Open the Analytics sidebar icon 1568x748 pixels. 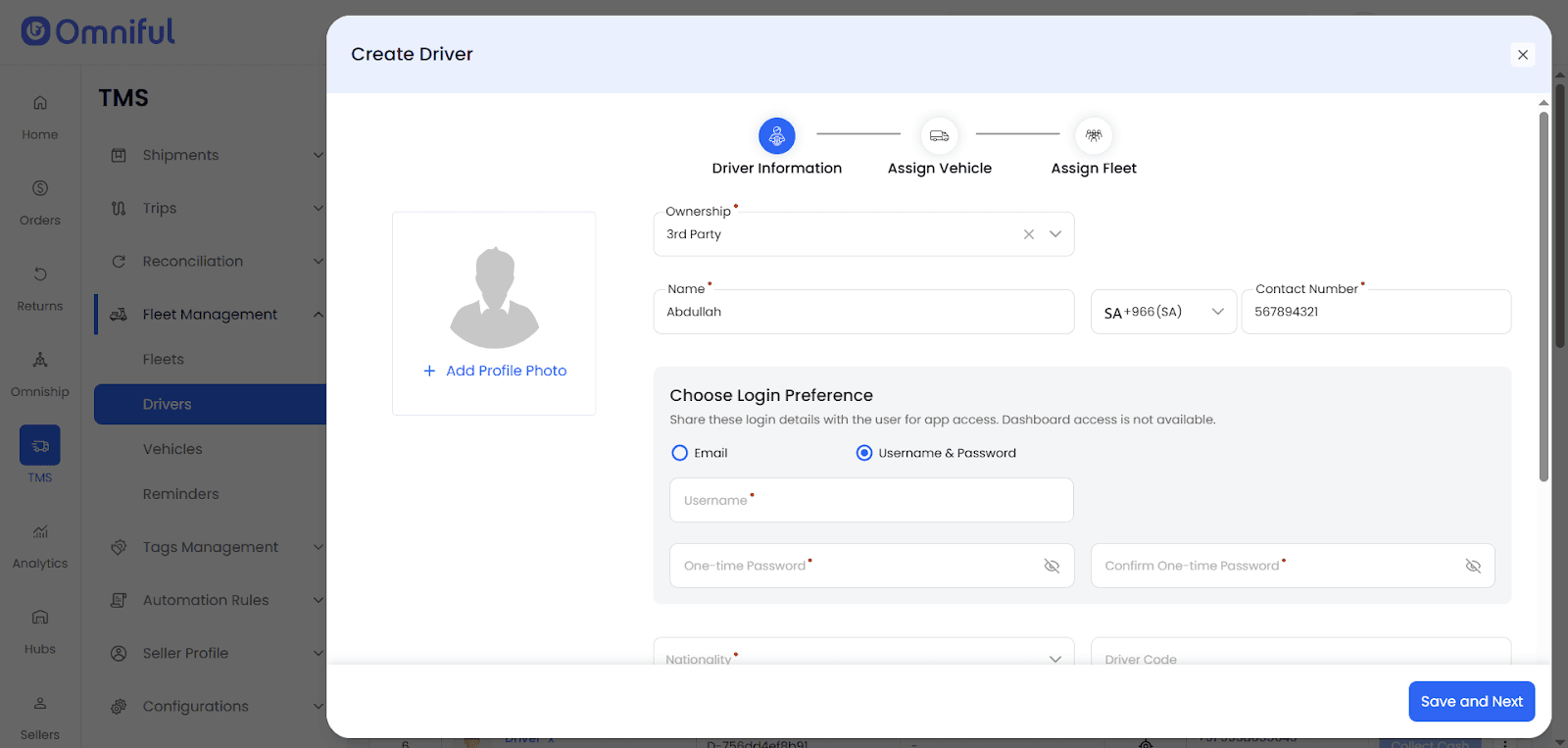[x=40, y=532]
